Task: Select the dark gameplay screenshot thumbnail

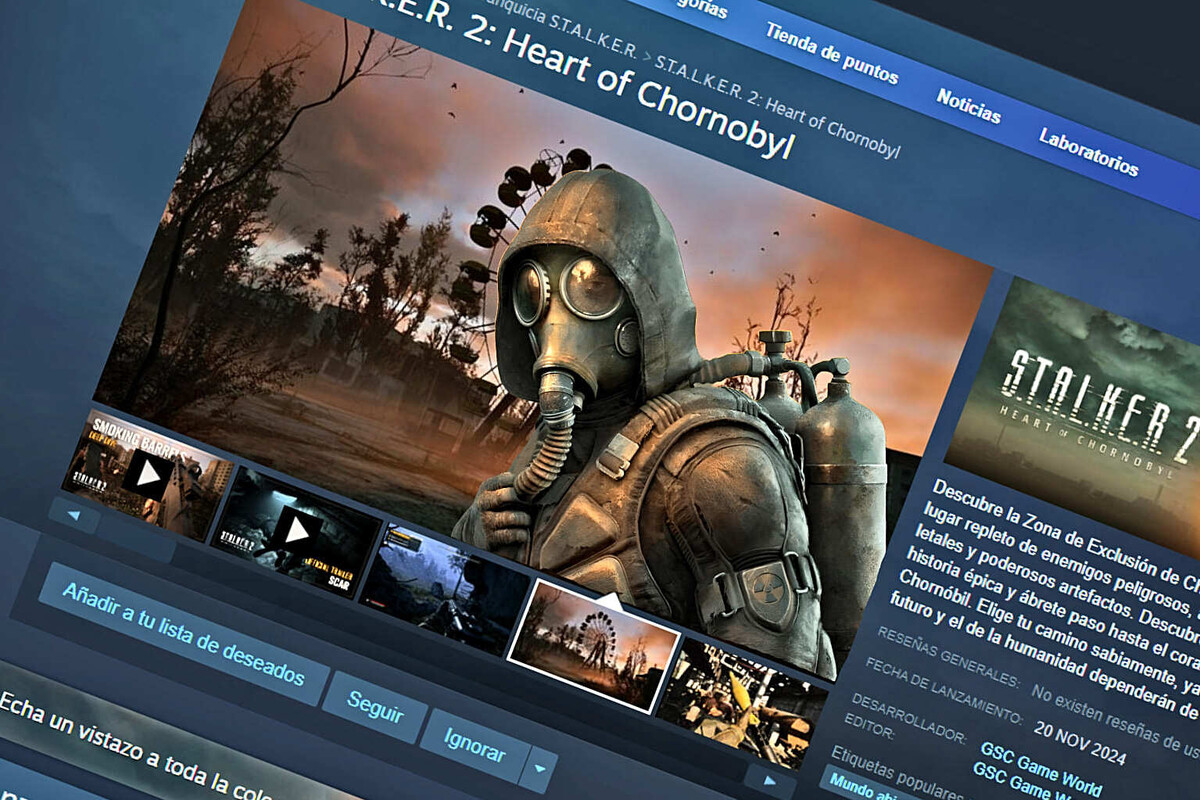Action: click(x=445, y=591)
